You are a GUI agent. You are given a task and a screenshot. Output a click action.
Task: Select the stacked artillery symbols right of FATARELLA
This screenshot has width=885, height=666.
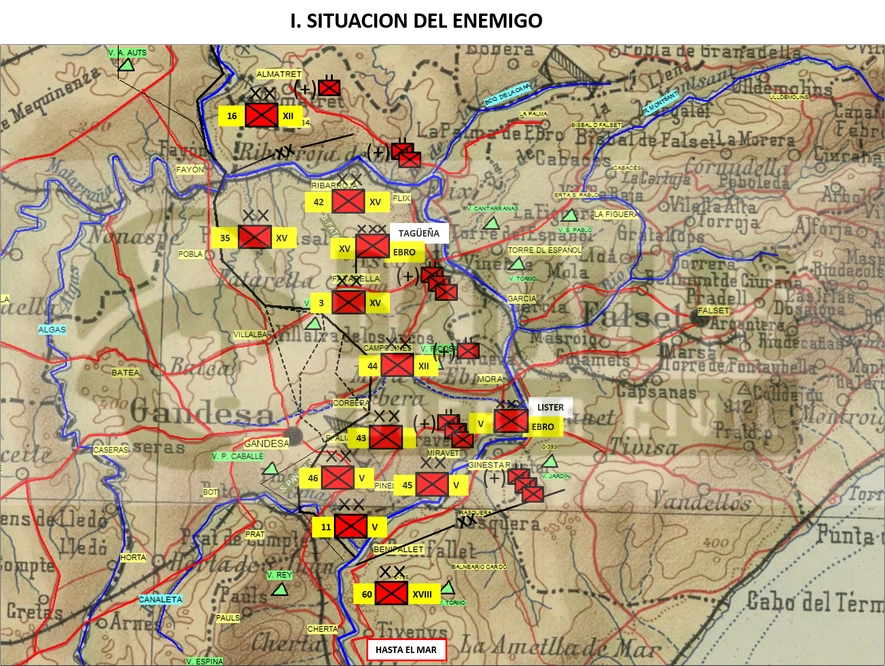tap(439, 283)
